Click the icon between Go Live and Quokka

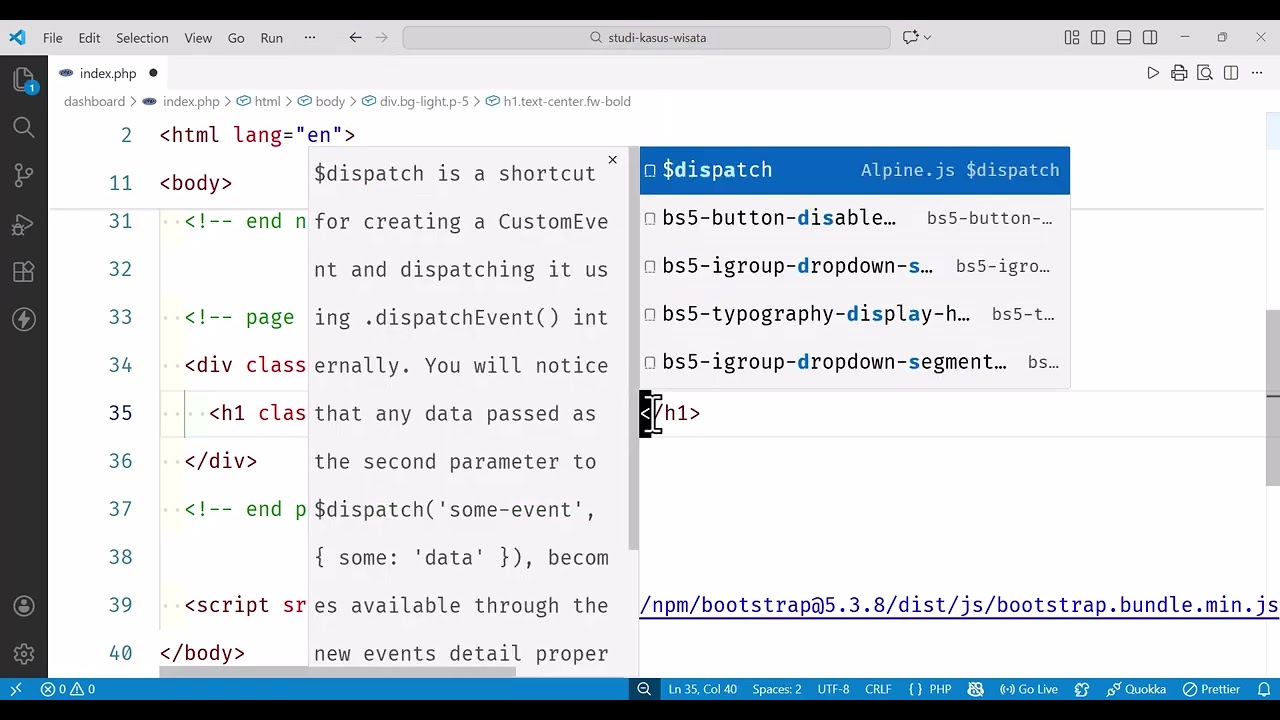coord(1082,689)
